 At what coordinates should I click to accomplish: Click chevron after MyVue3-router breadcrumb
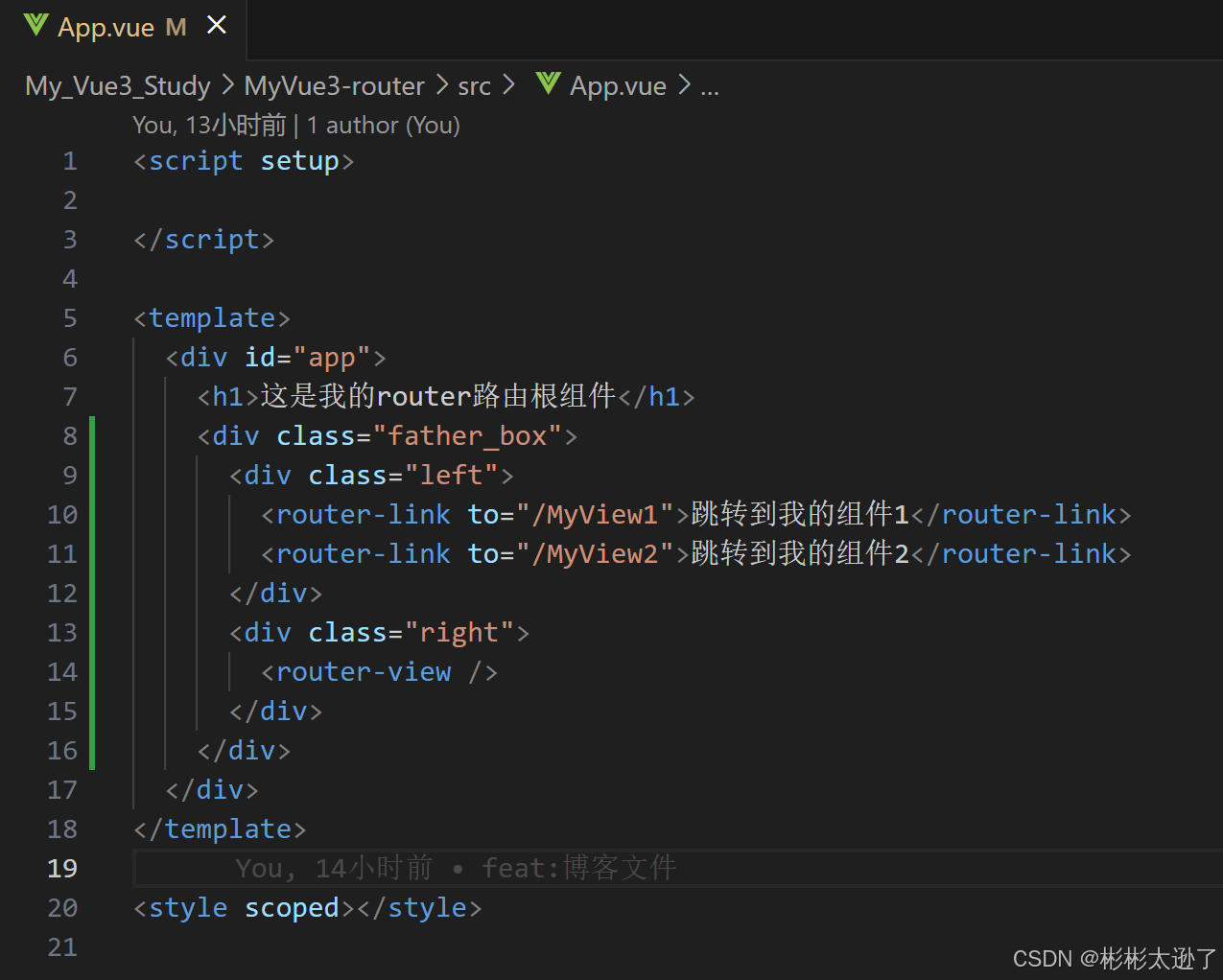pyautogui.click(x=442, y=85)
